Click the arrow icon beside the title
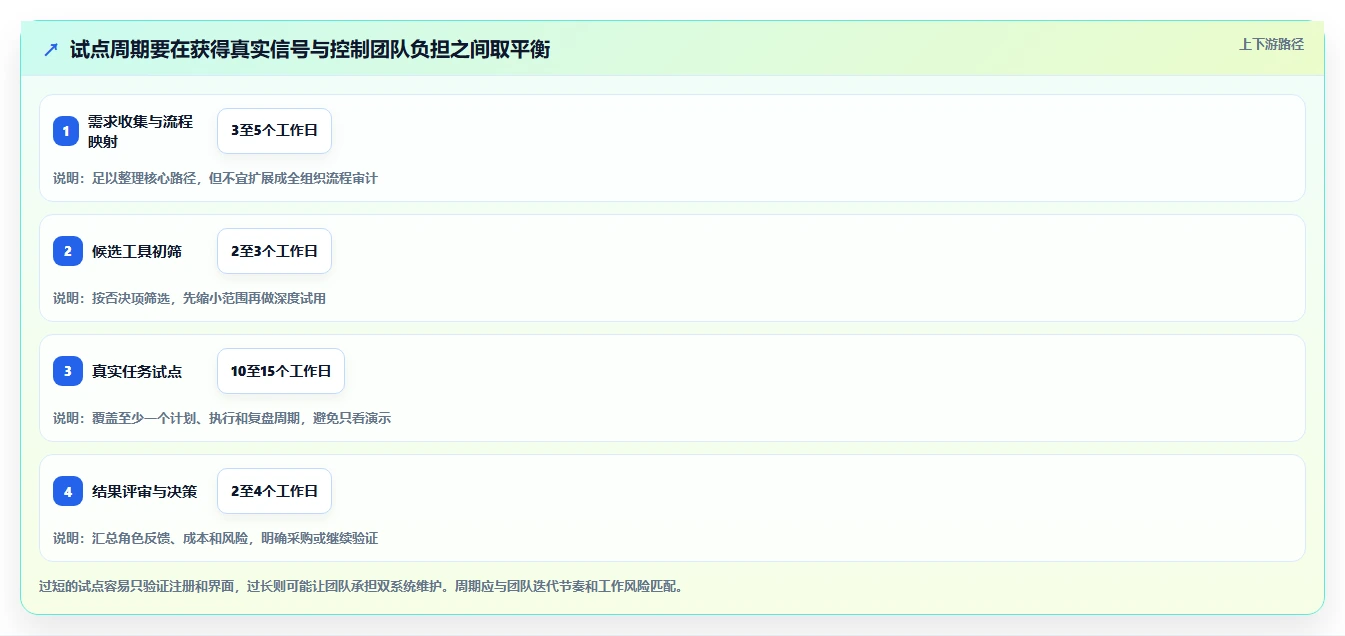This screenshot has width=1345, height=636. 51,49
